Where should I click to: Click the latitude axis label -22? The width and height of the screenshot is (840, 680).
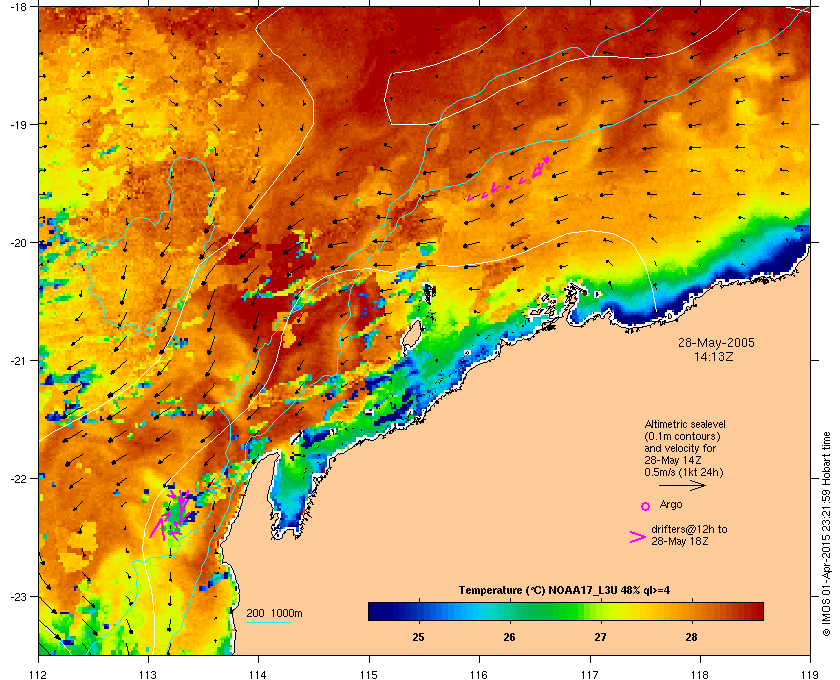click(x=18, y=478)
